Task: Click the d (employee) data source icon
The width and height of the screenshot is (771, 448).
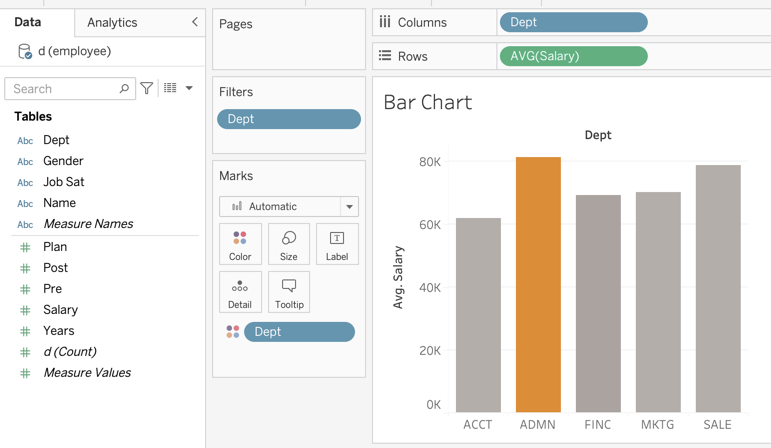Action: (25, 51)
